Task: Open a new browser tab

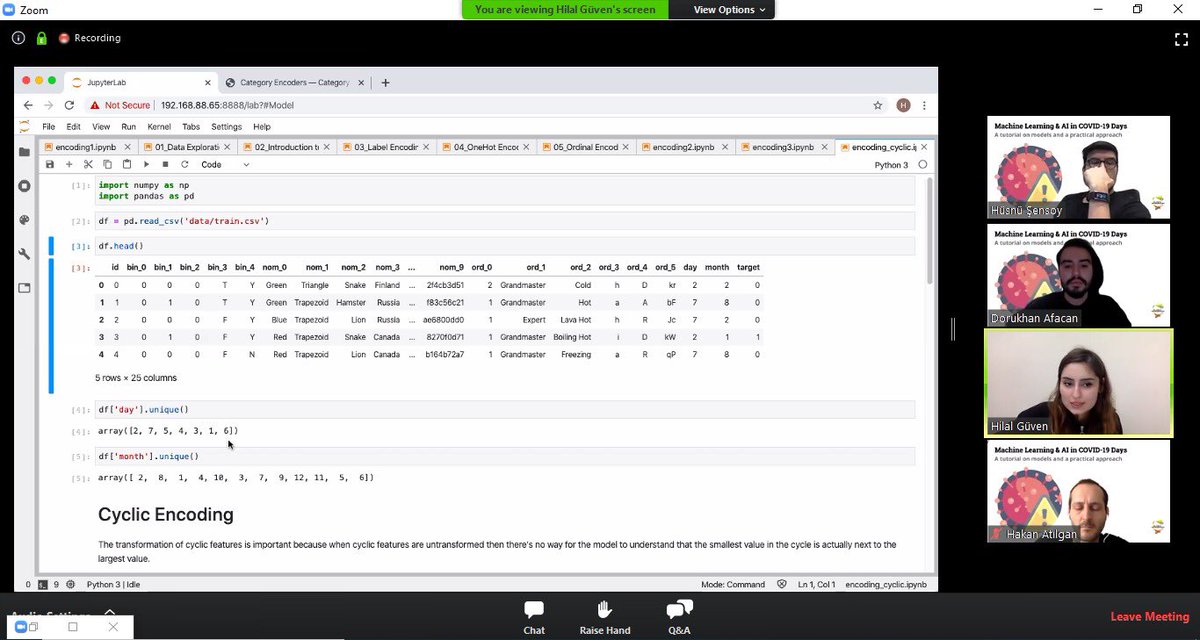Action: (x=385, y=83)
